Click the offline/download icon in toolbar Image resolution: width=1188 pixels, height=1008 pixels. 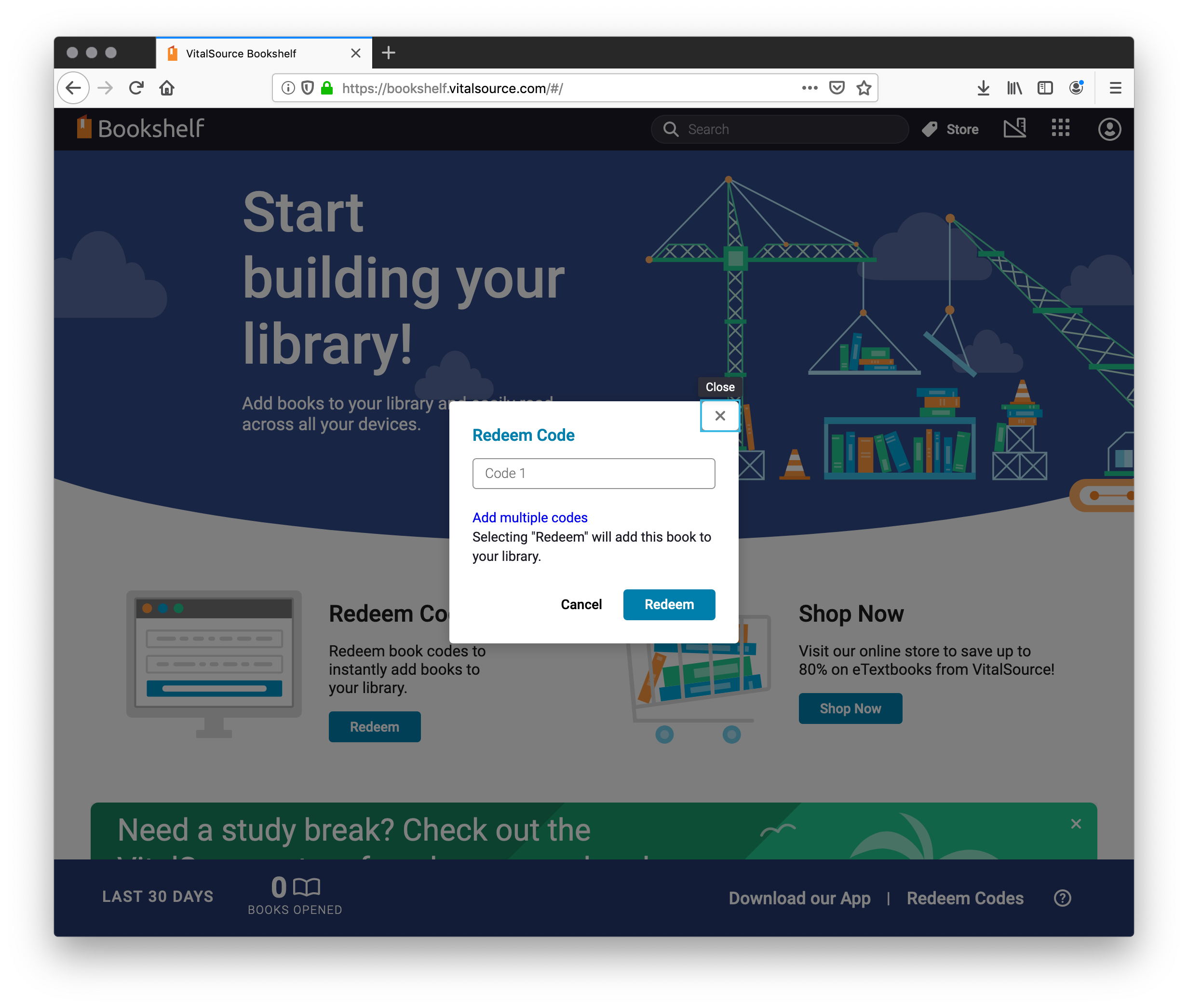tap(983, 88)
